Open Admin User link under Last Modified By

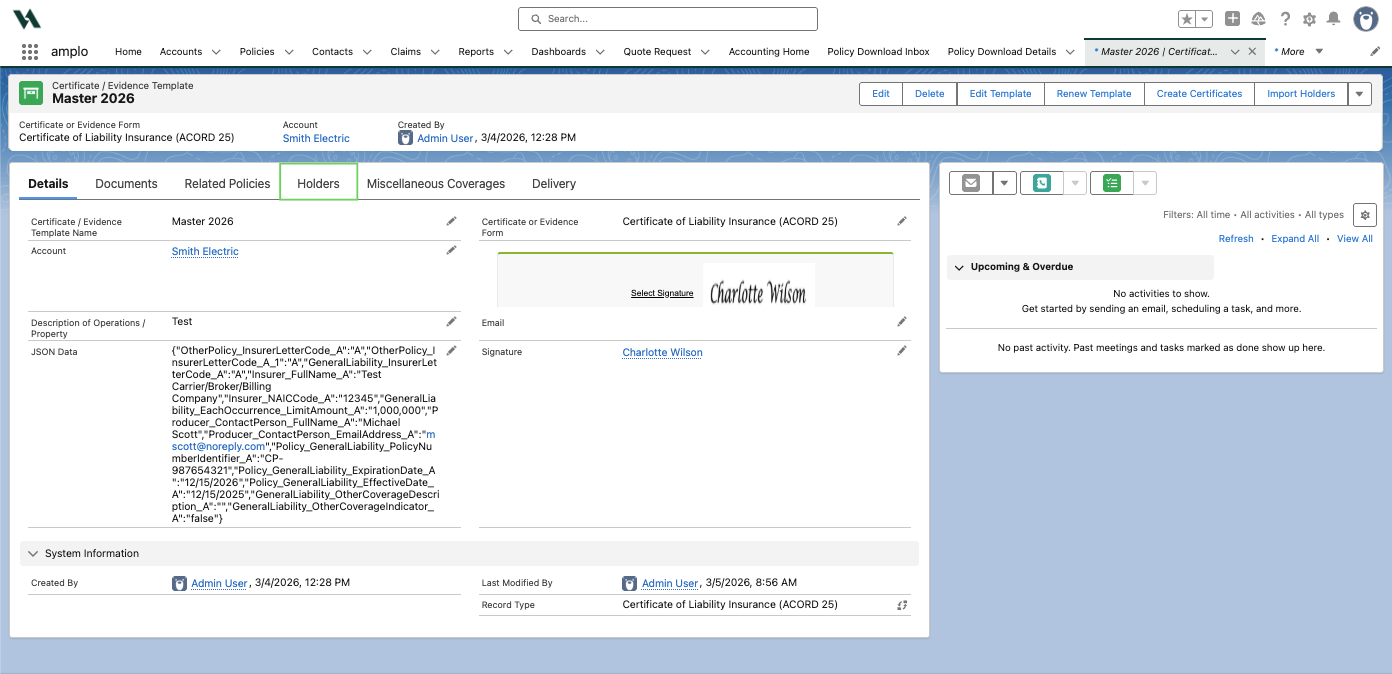[x=670, y=583]
